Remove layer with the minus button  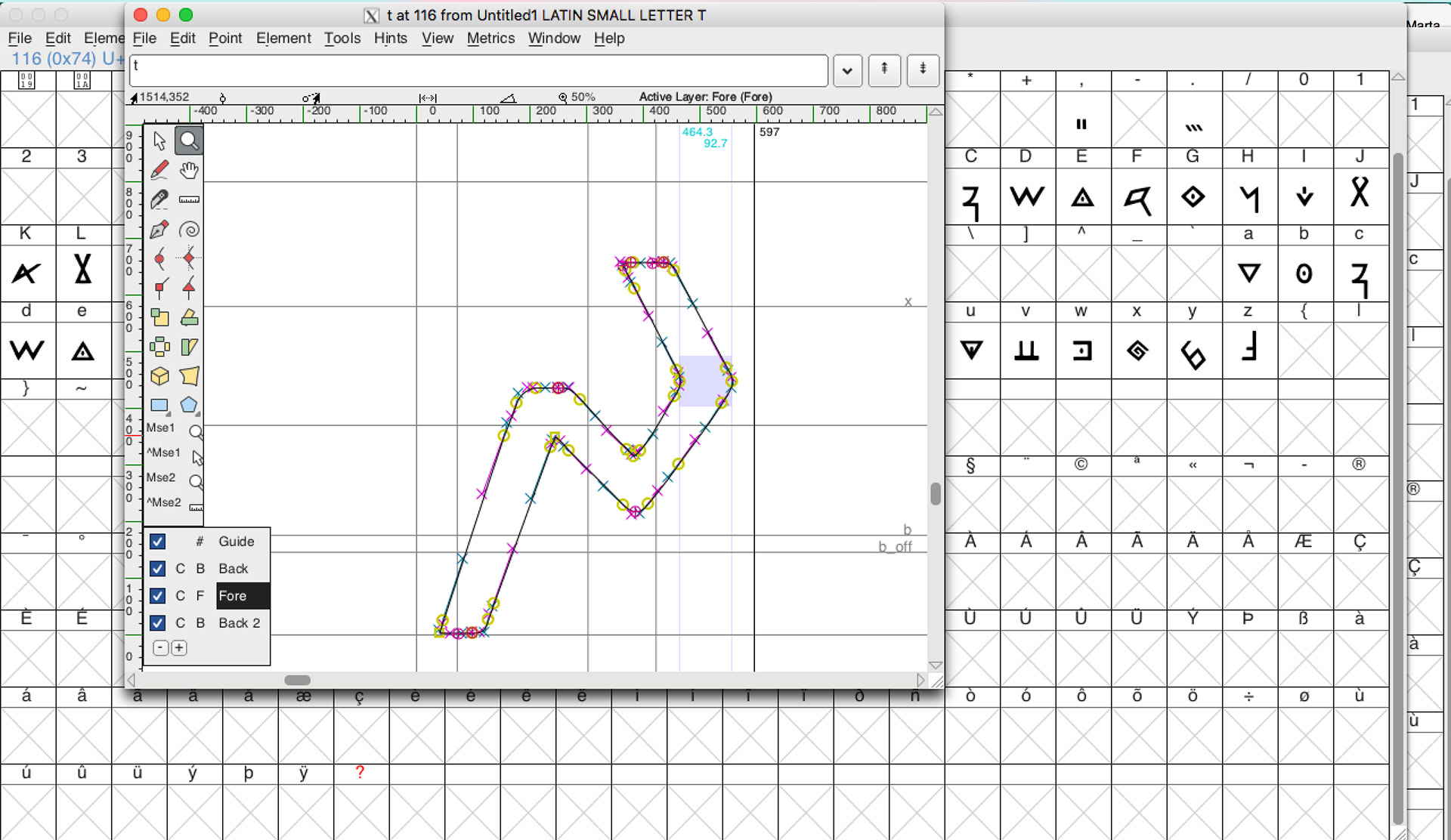click(x=160, y=648)
